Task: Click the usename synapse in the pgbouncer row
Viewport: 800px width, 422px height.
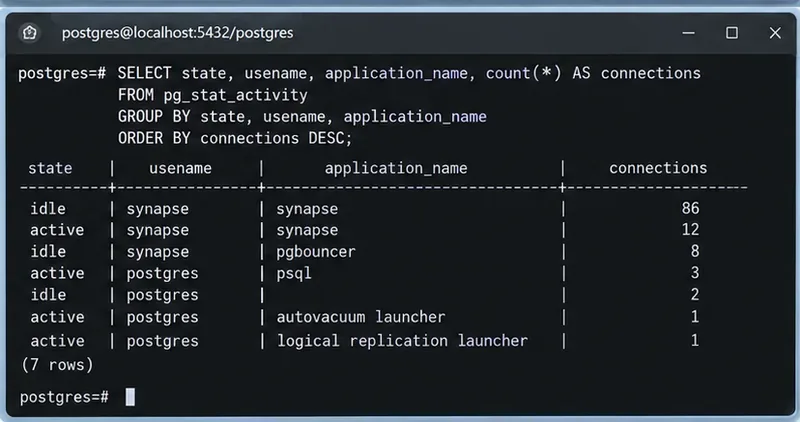Action: [158, 252]
